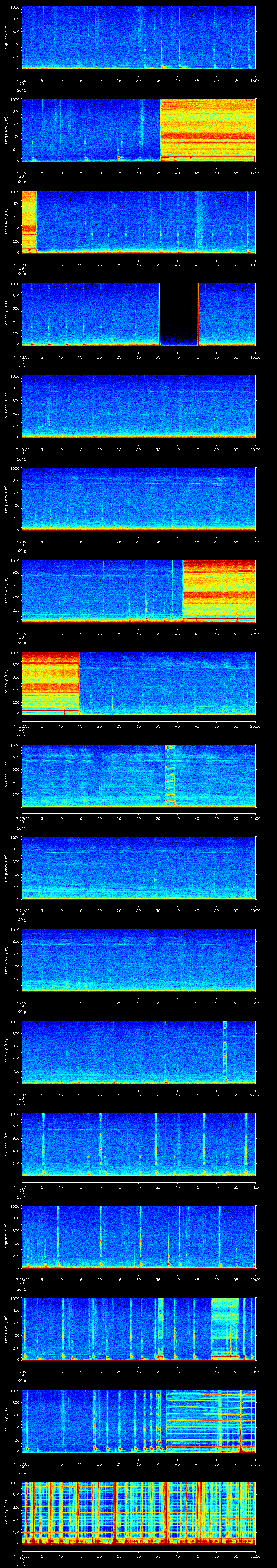
Task: Click the '24:00' end label of the 17:23:00 axis
Action: click(x=255, y=818)
